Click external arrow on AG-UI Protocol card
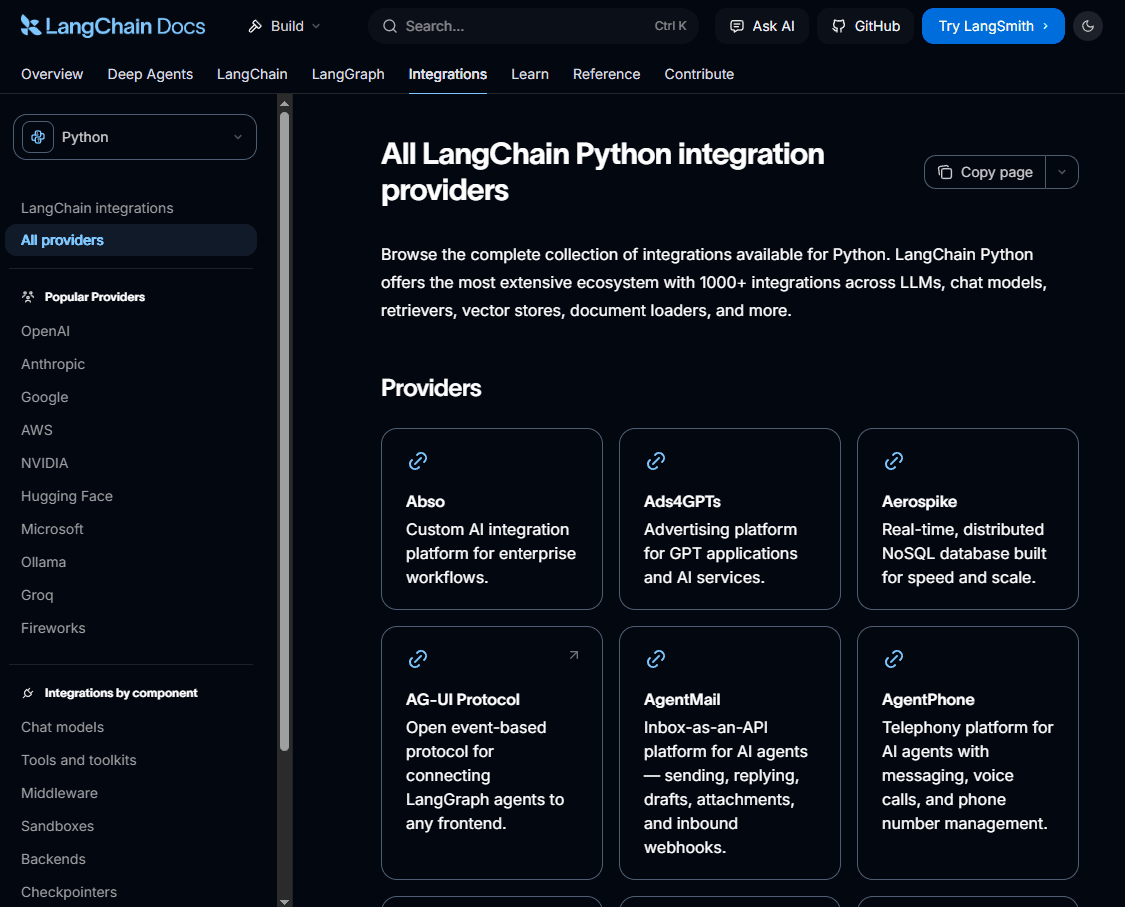 pos(574,655)
